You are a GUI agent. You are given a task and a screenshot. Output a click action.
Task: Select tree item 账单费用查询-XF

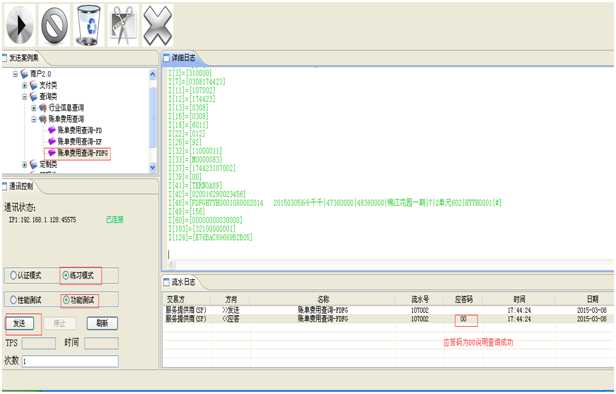(x=80, y=141)
